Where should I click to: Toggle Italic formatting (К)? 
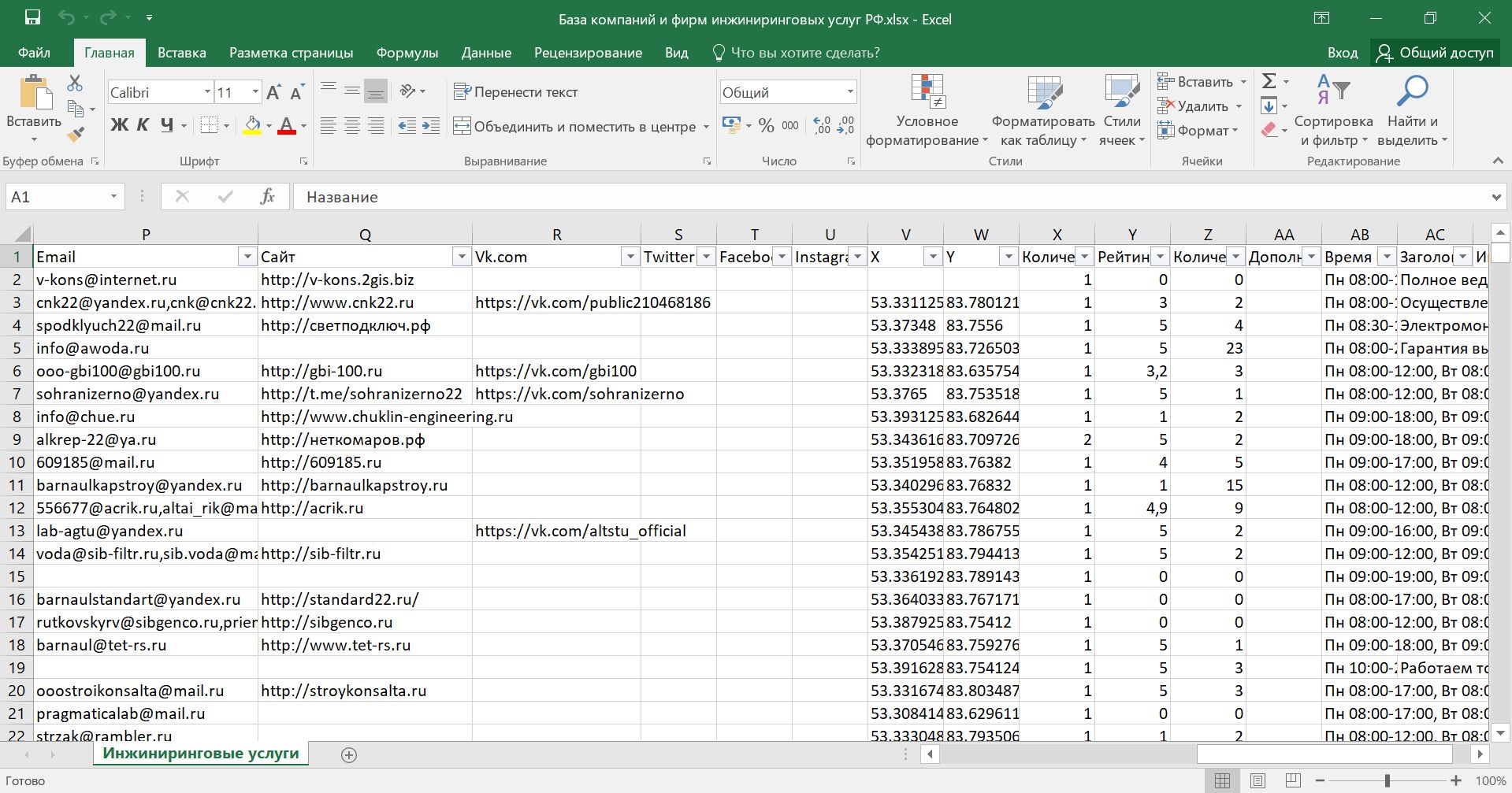tap(143, 125)
